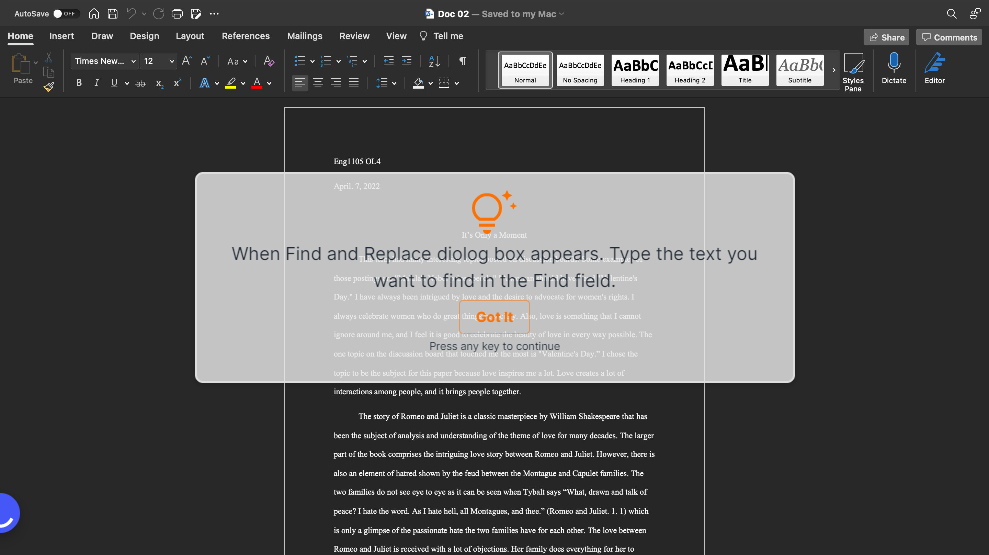Screen dimensions: 989x555
Task: Open font color dropdown arrow
Action: click(x=269, y=83)
